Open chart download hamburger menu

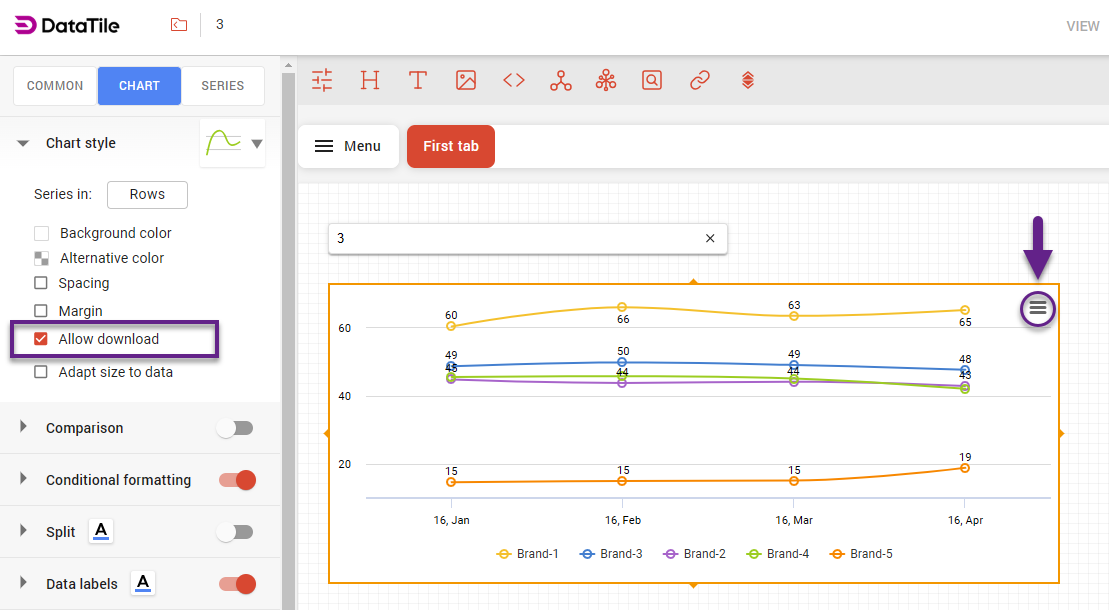[x=1038, y=308]
